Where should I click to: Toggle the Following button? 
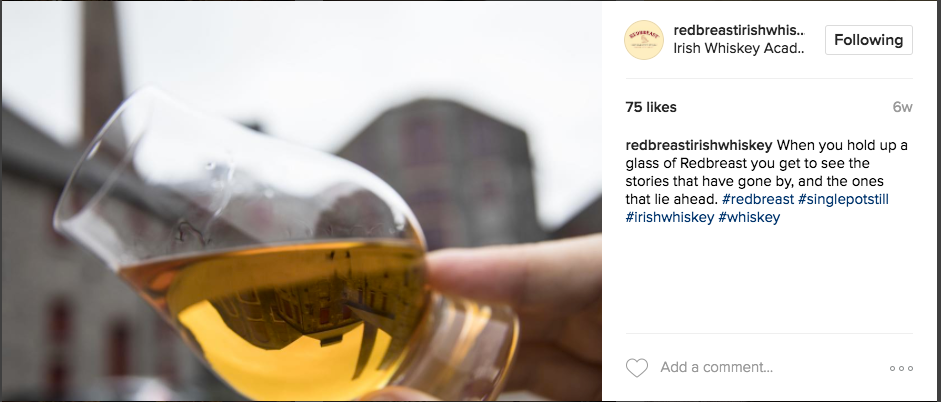(868, 40)
